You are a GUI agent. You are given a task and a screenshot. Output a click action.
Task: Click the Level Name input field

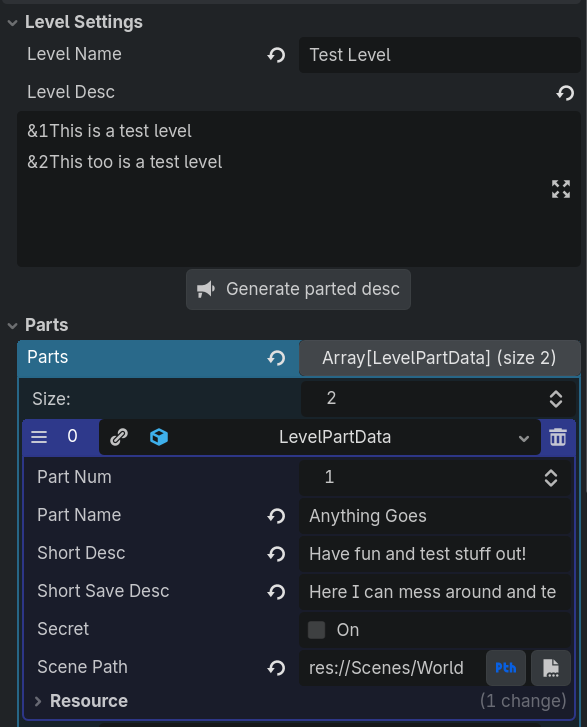440,55
